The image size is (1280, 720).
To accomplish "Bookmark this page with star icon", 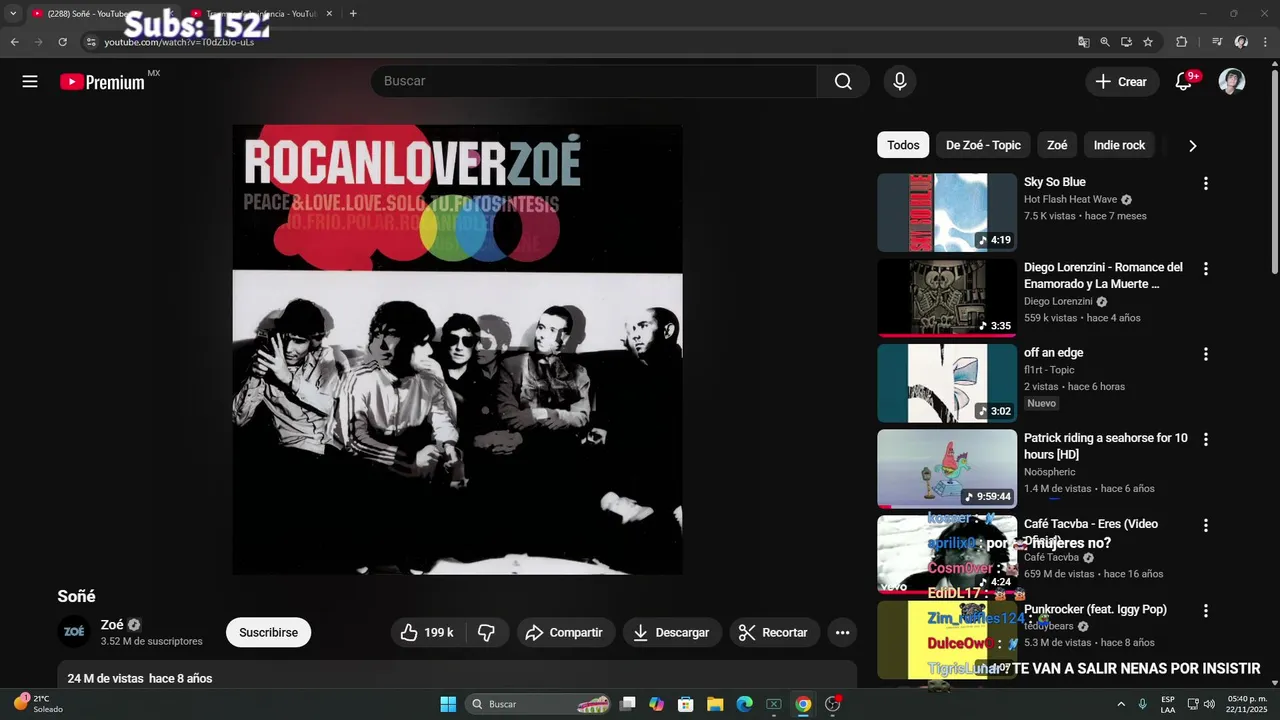I will [1148, 42].
